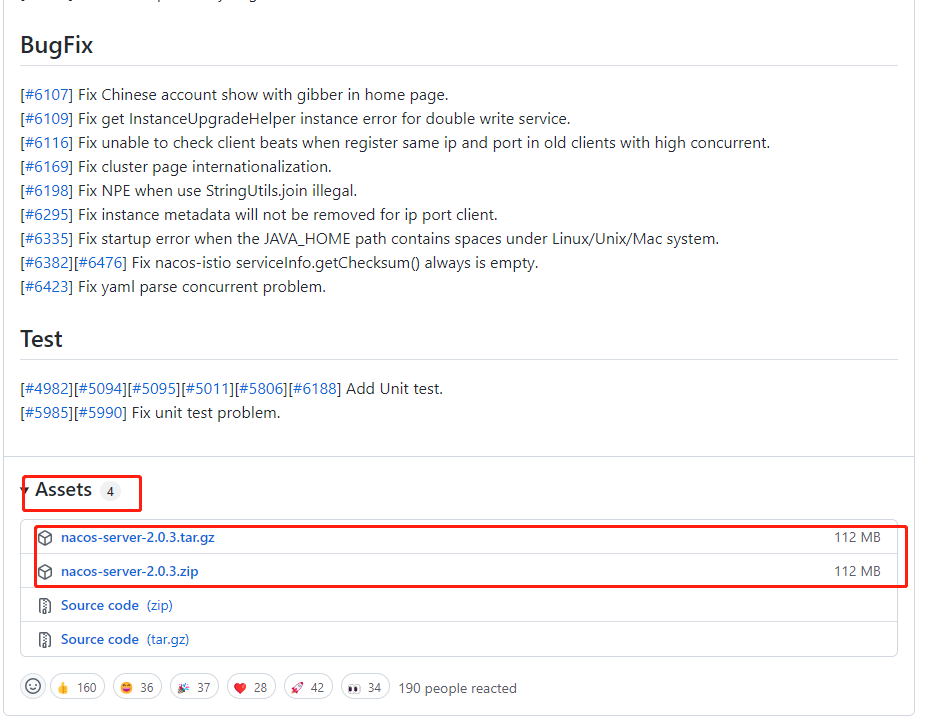Download Source code (zip)
The image size is (937, 724).
117,606
